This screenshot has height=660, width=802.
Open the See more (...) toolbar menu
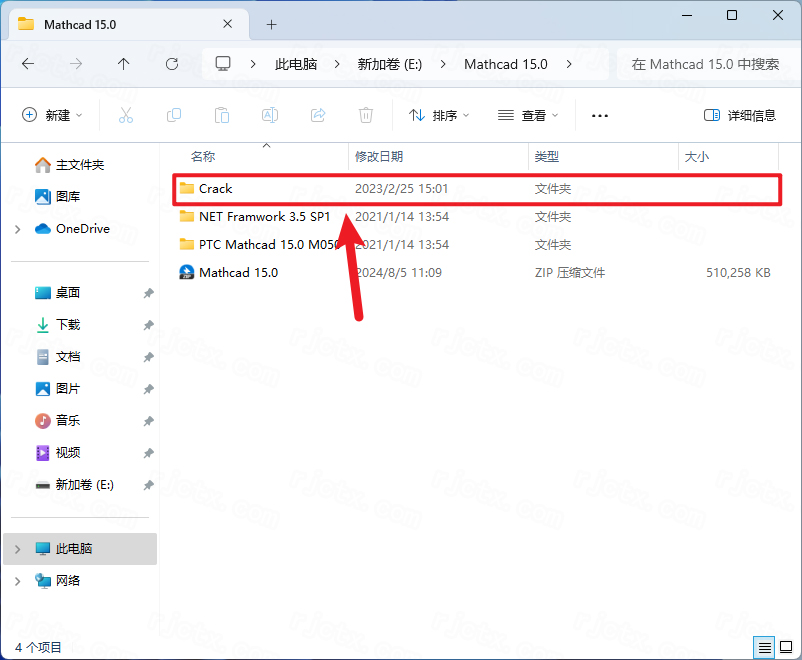point(599,115)
